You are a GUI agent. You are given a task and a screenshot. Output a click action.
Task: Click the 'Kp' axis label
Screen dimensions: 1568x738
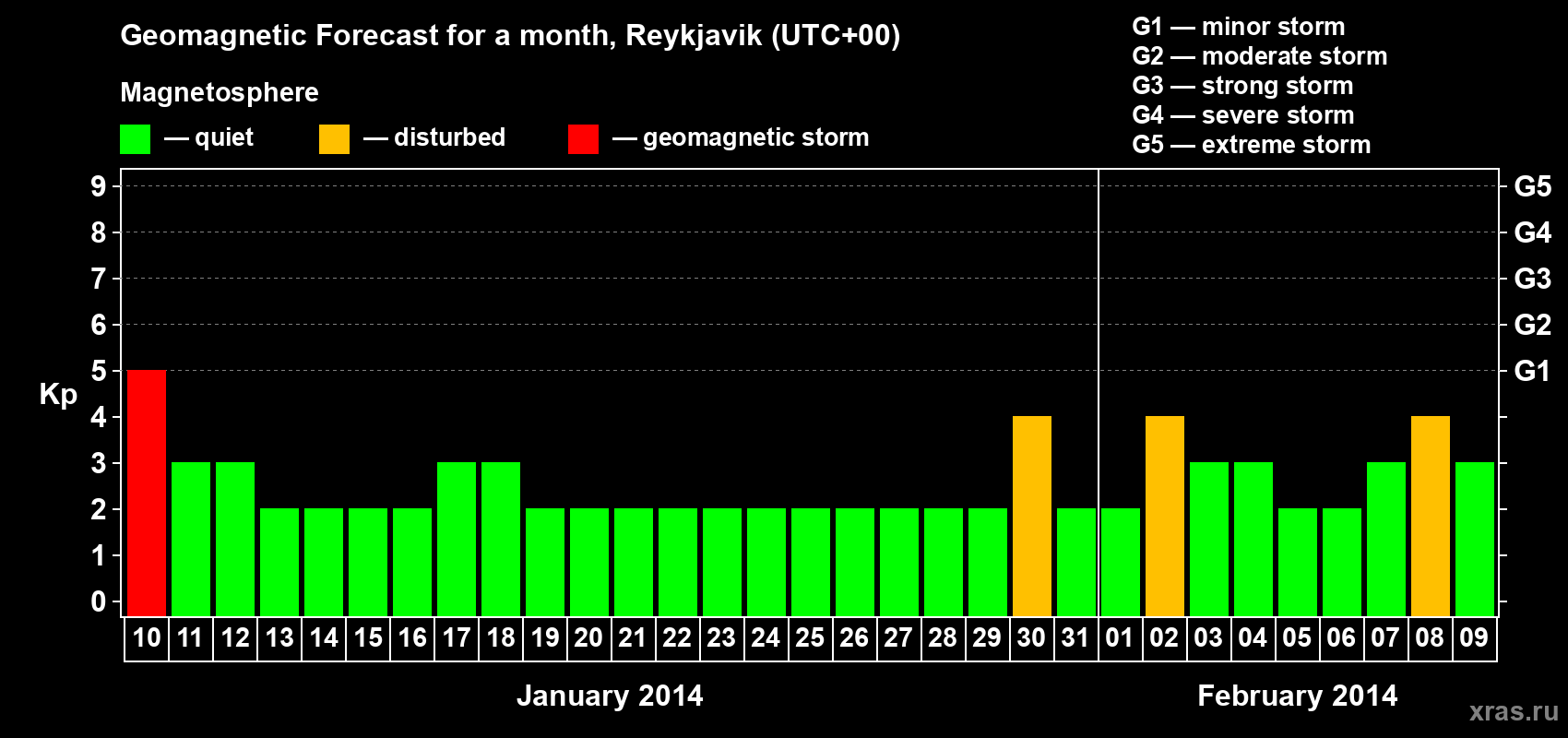coord(58,394)
